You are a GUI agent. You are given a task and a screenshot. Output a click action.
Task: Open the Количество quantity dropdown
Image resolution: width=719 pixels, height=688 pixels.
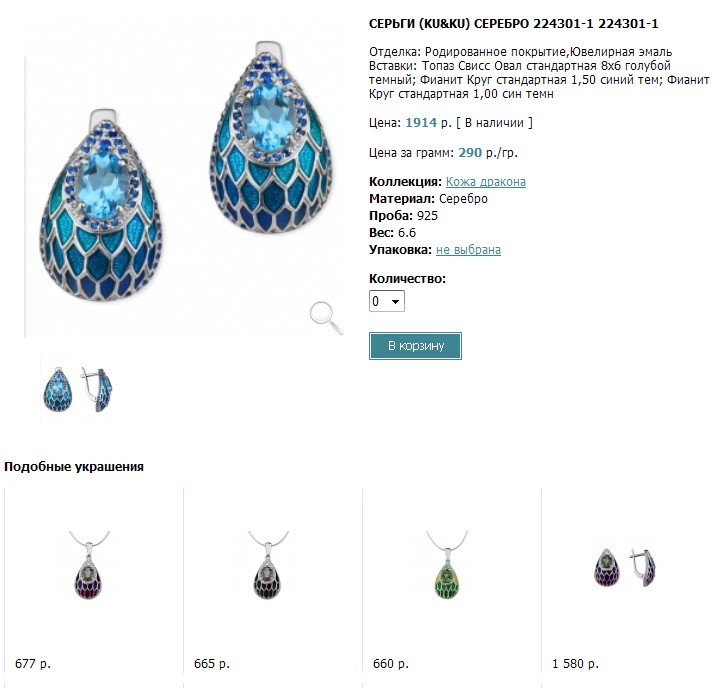(387, 301)
